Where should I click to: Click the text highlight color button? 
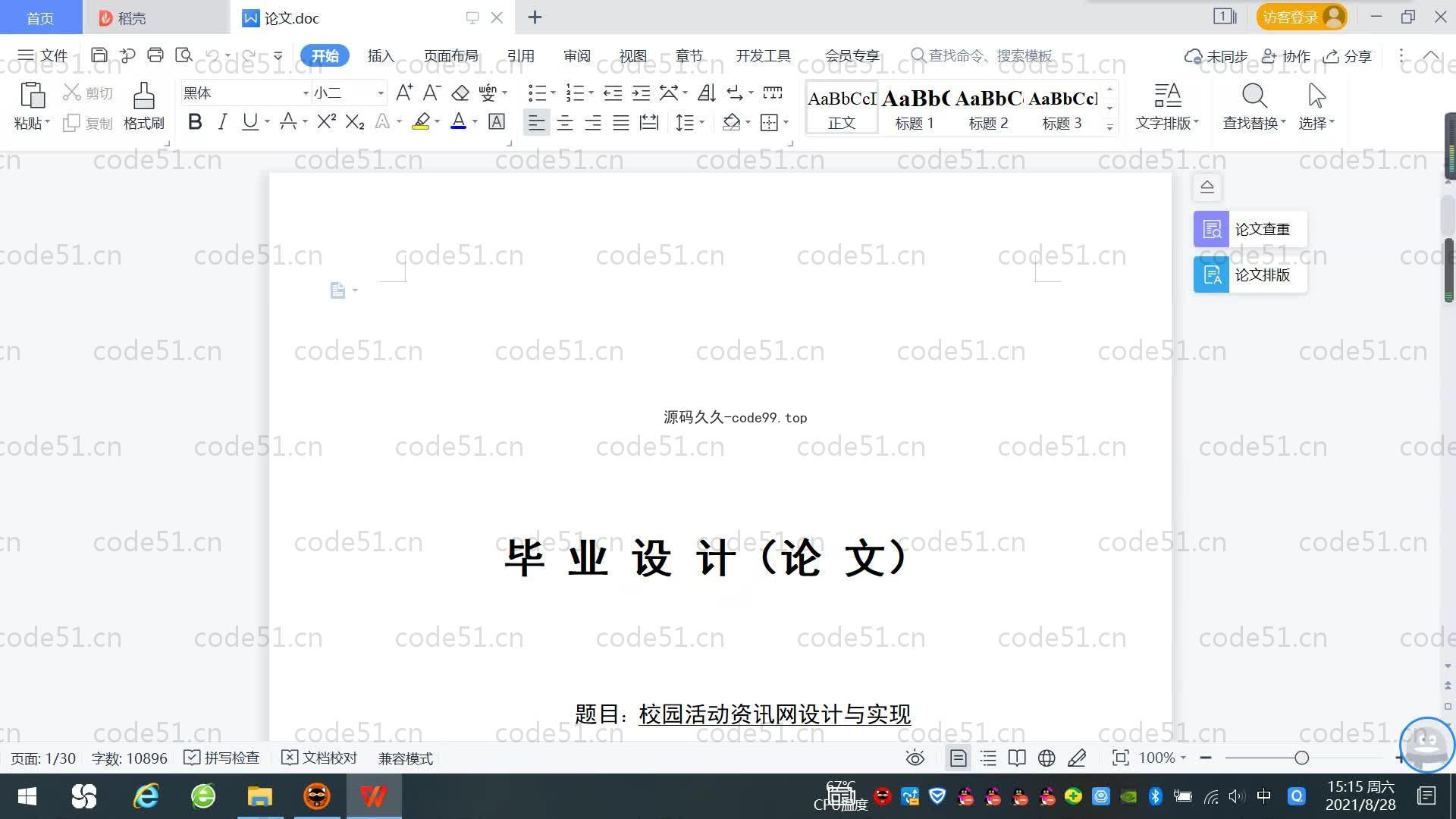[421, 122]
